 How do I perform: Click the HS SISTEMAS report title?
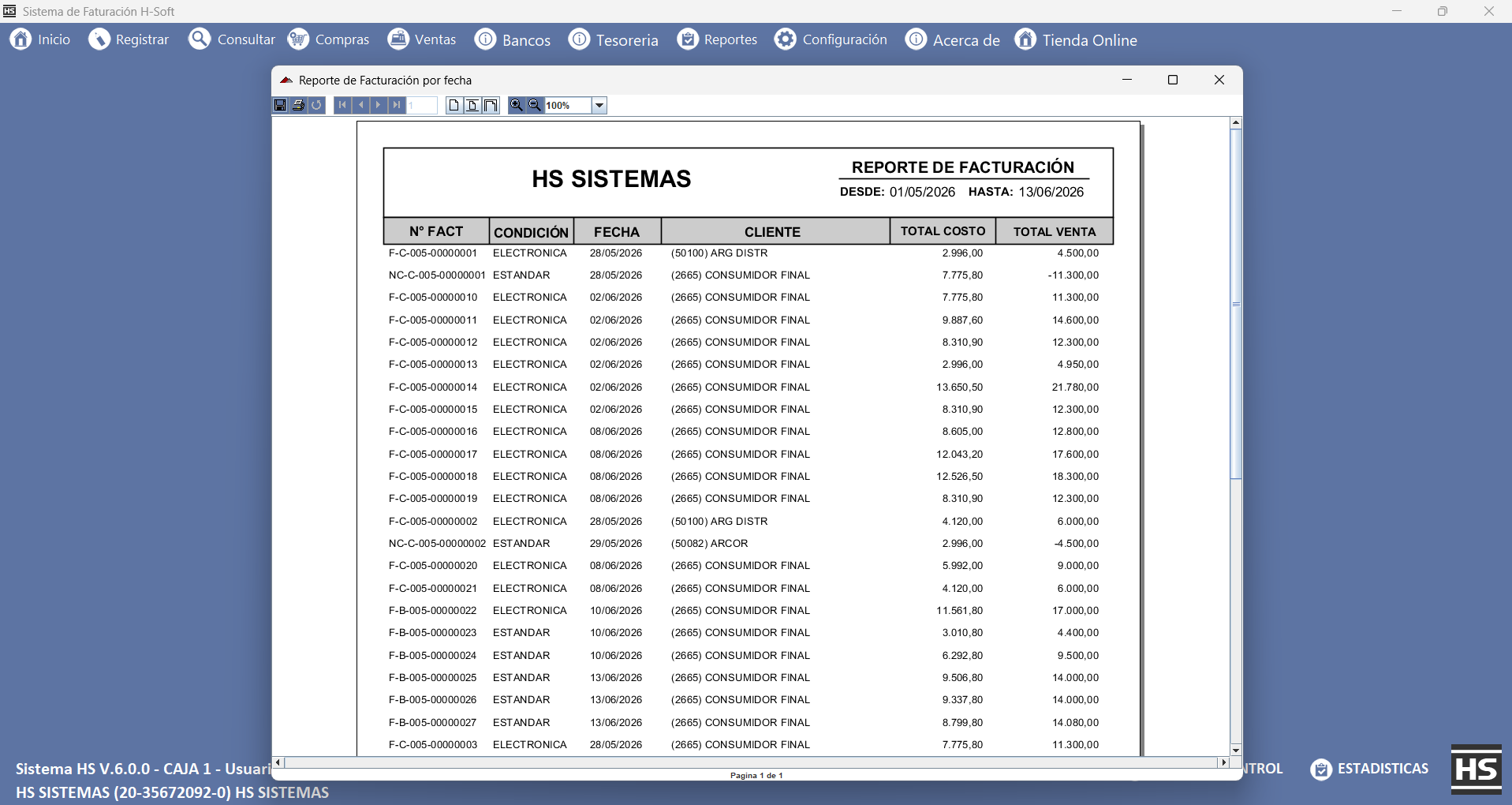[611, 179]
